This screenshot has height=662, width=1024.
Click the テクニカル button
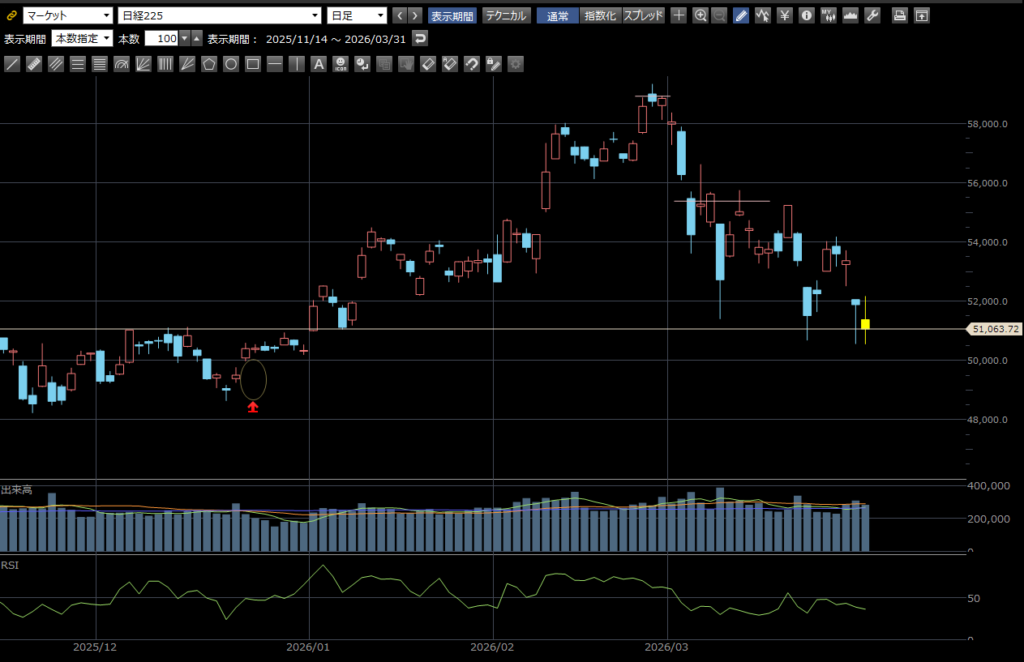[506, 16]
